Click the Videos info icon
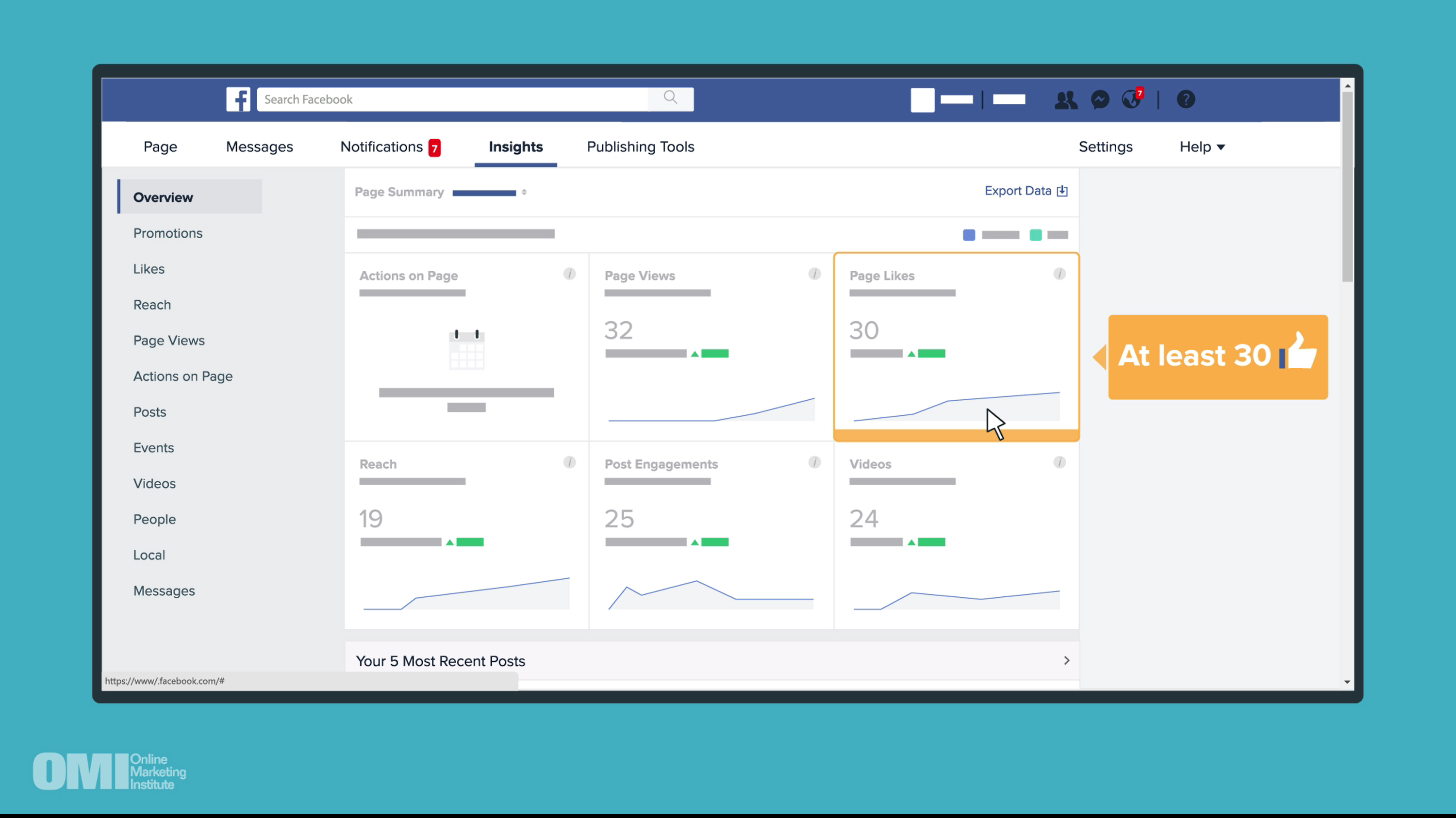1456x818 pixels. tap(1059, 463)
